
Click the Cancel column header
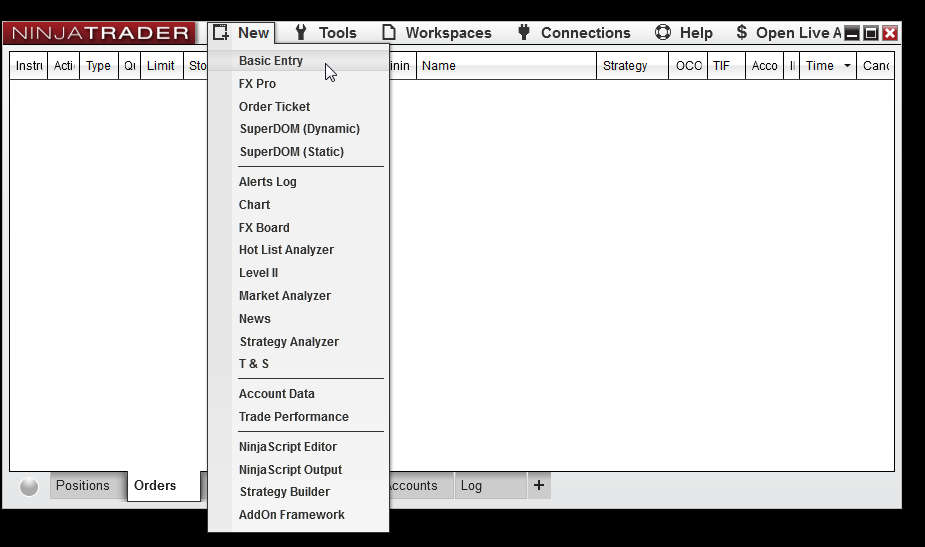coord(875,65)
